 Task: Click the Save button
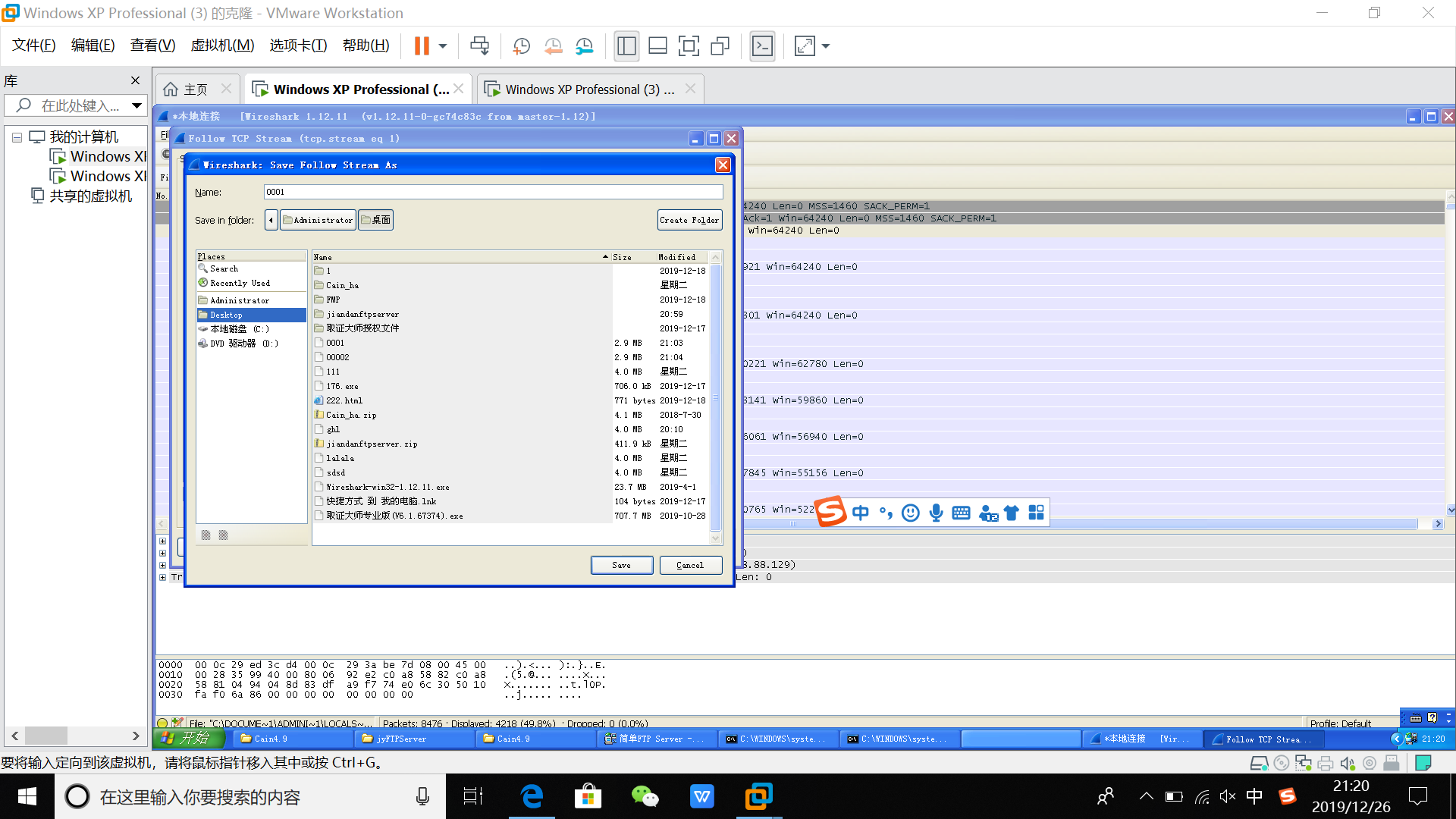621,565
